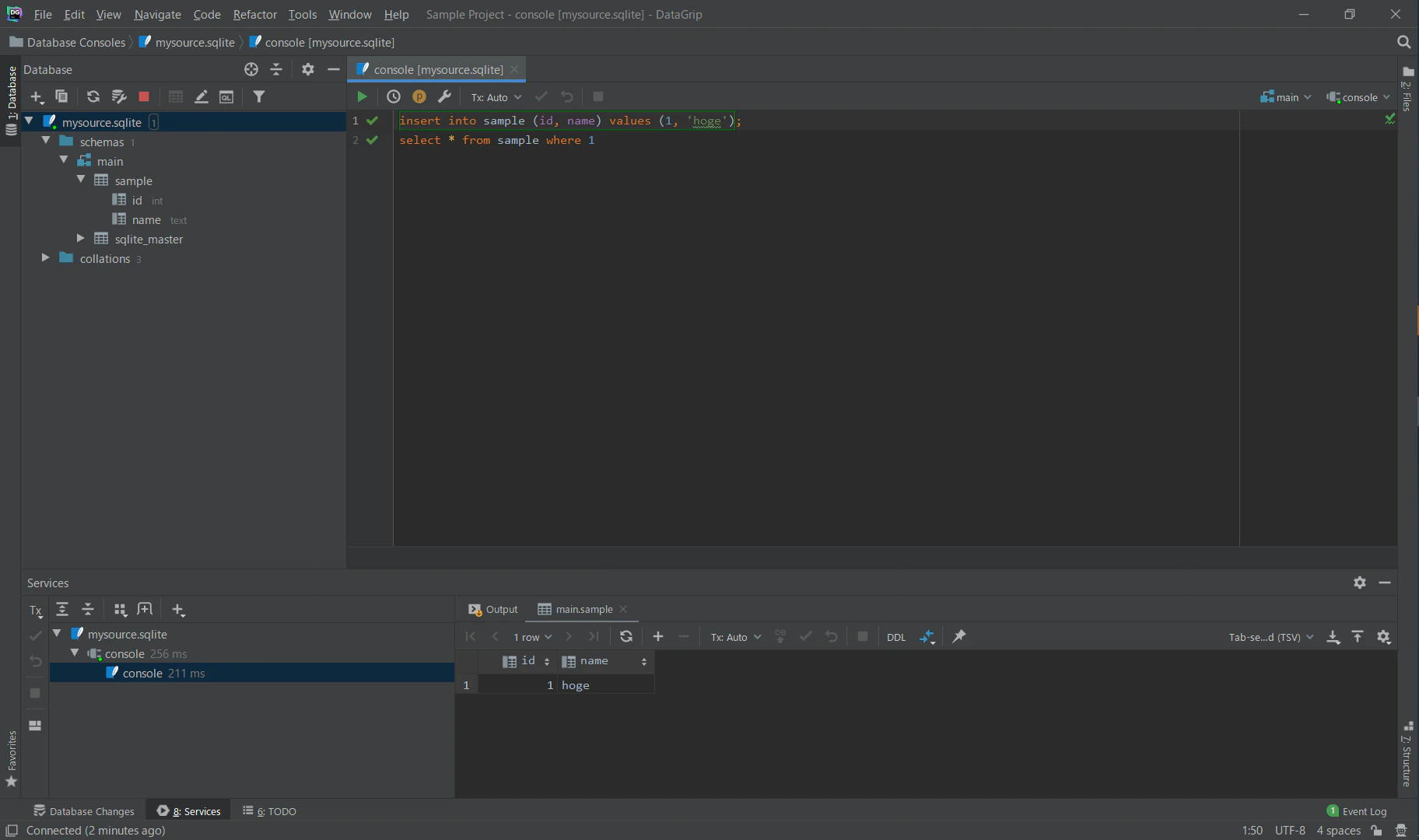Image resolution: width=1419 pixels, height=840 pixels.
Task: Pin the main.sample result tab
Action: pos(959,636)
